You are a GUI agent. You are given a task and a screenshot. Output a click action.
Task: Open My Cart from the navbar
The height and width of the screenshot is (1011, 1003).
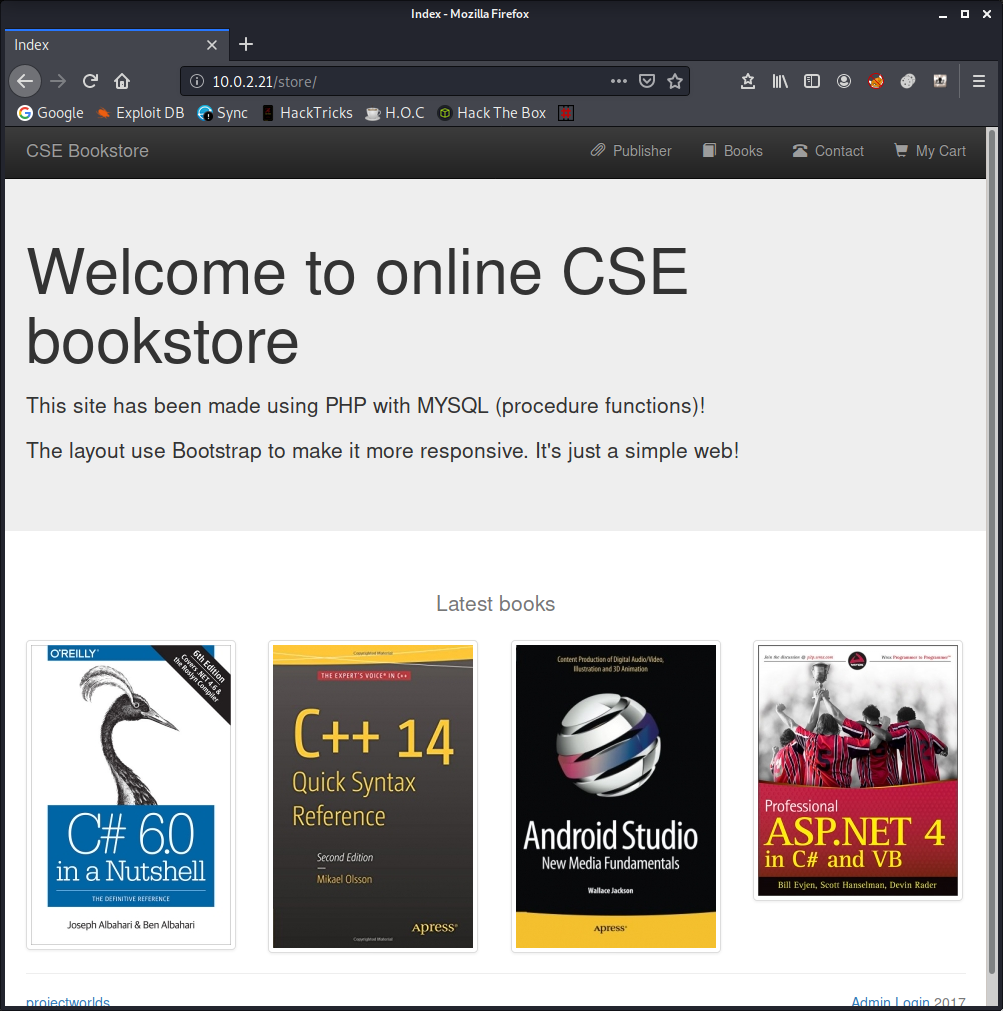click(929, 151)
